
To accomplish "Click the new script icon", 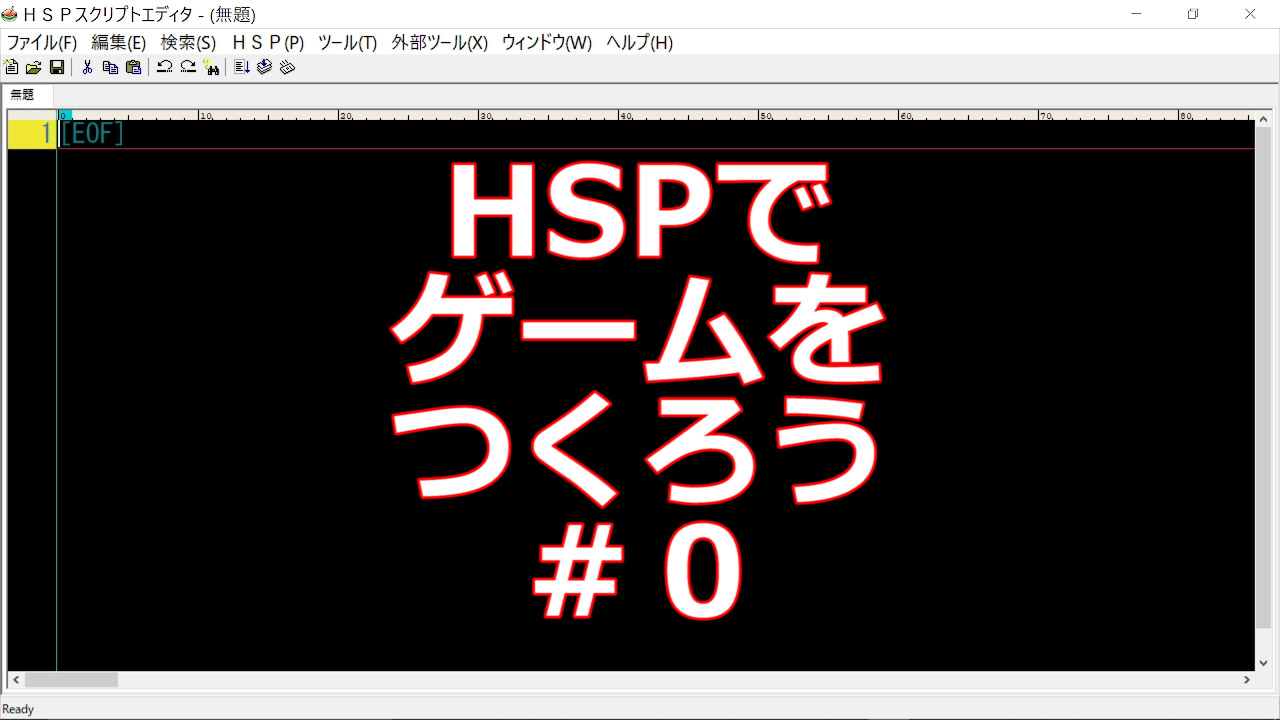I will click(11, 67).
